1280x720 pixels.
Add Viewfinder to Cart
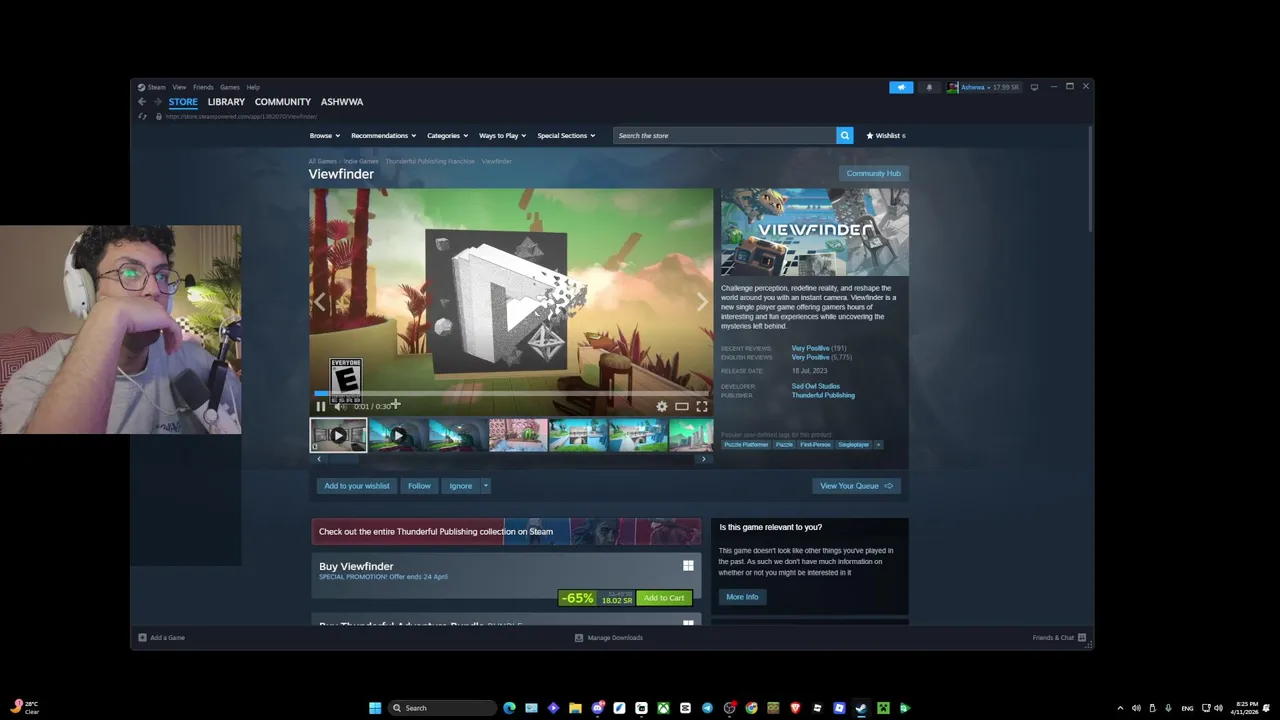664,598
